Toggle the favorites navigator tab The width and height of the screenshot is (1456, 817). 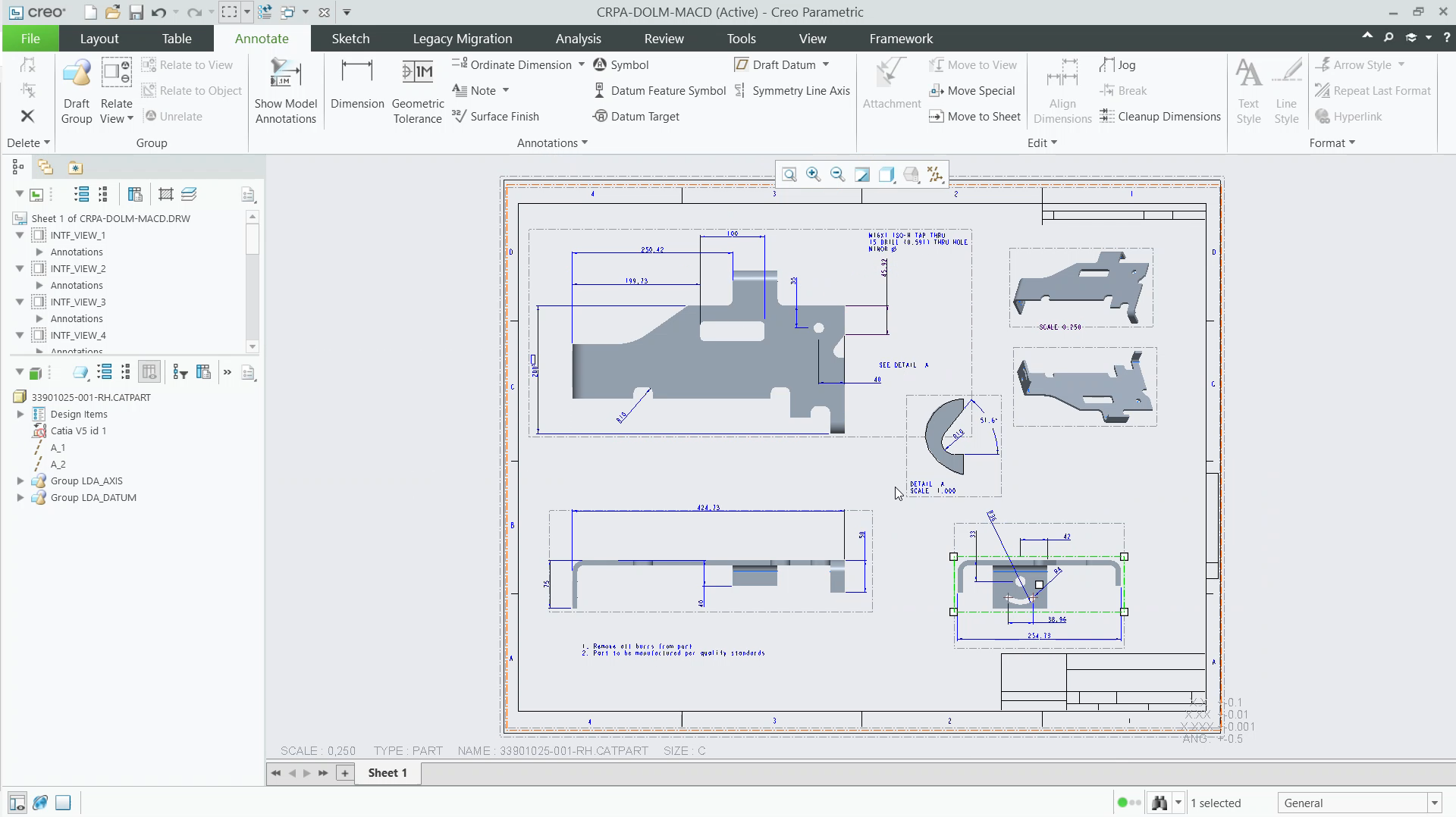[x=74, y=167]
